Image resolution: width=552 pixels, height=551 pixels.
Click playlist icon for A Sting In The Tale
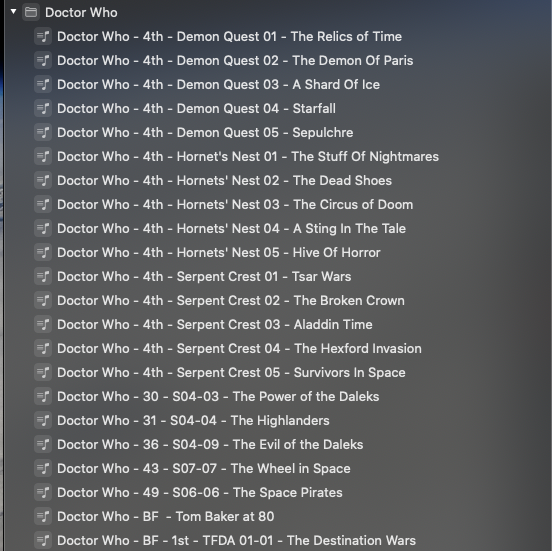click(43, 228)
